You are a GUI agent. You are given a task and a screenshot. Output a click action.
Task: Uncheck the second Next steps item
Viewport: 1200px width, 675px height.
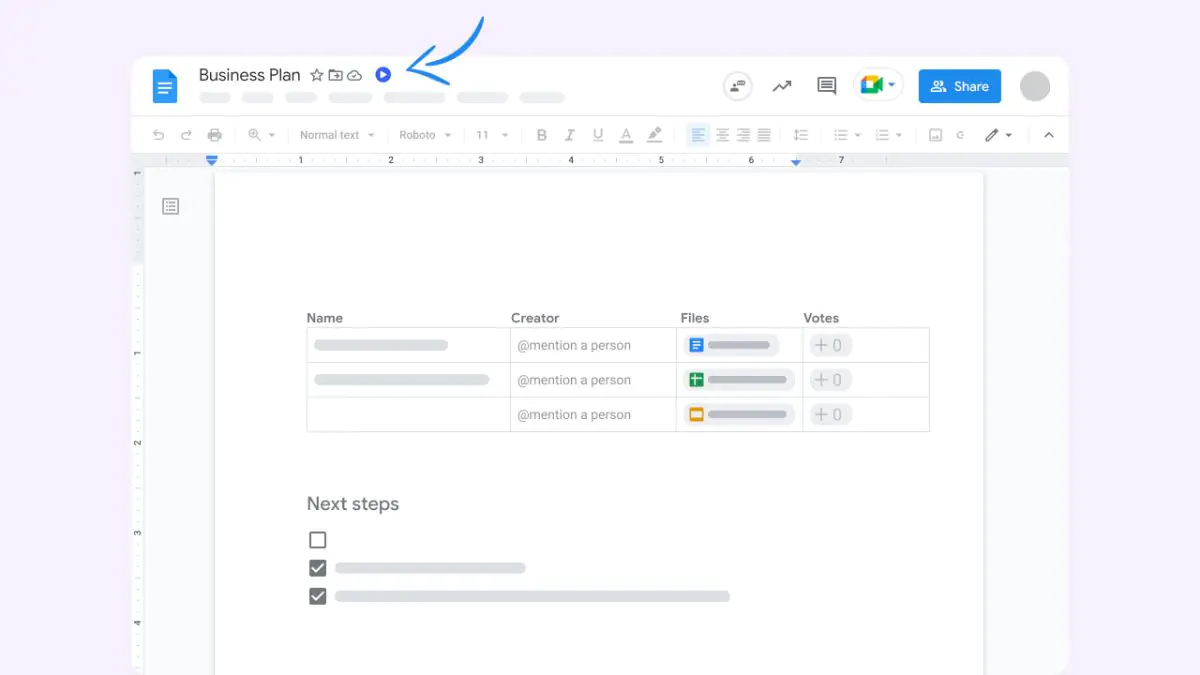click(318, 568)
